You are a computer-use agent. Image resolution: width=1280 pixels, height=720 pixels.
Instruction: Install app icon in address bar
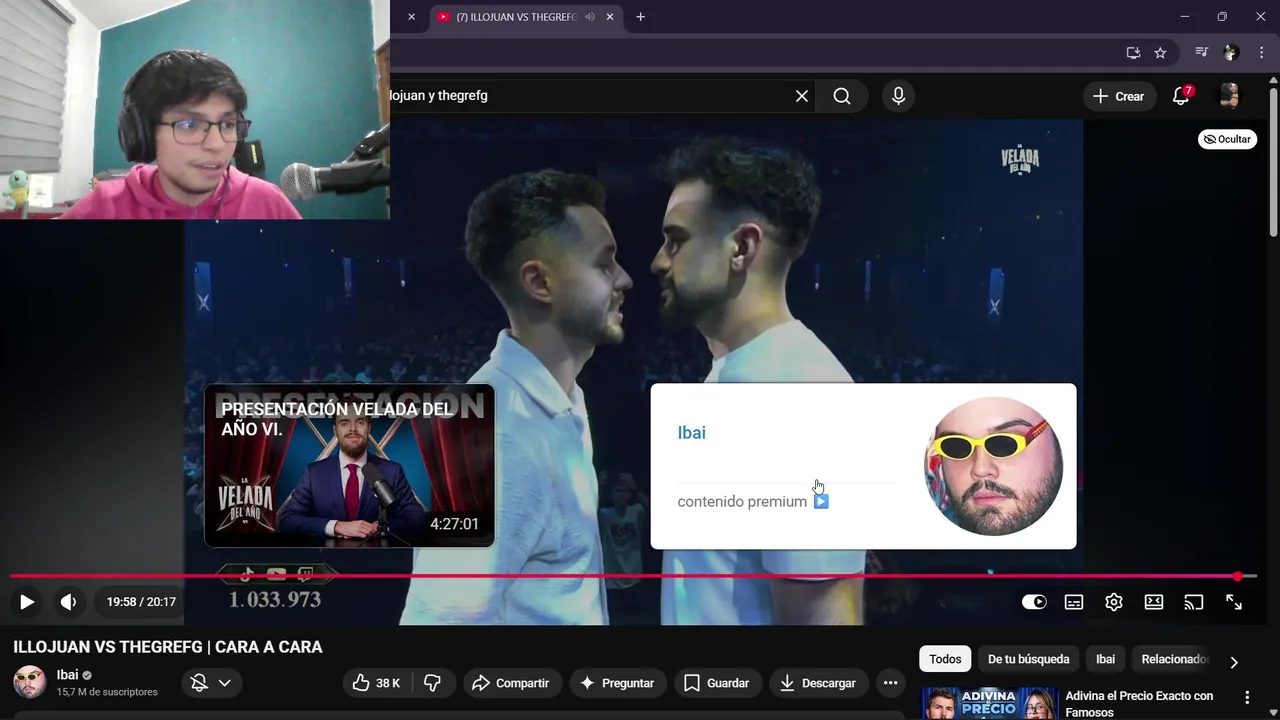[x=1133, y=53]
